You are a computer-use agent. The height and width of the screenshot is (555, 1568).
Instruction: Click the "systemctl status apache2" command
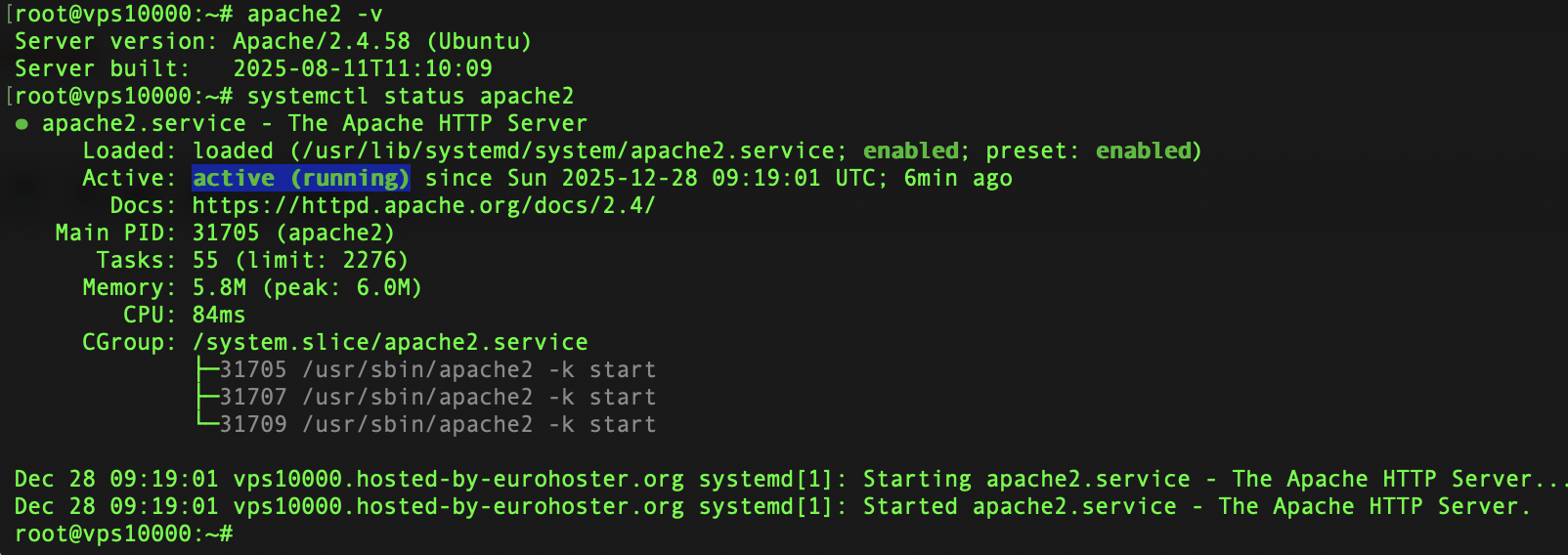410,97
